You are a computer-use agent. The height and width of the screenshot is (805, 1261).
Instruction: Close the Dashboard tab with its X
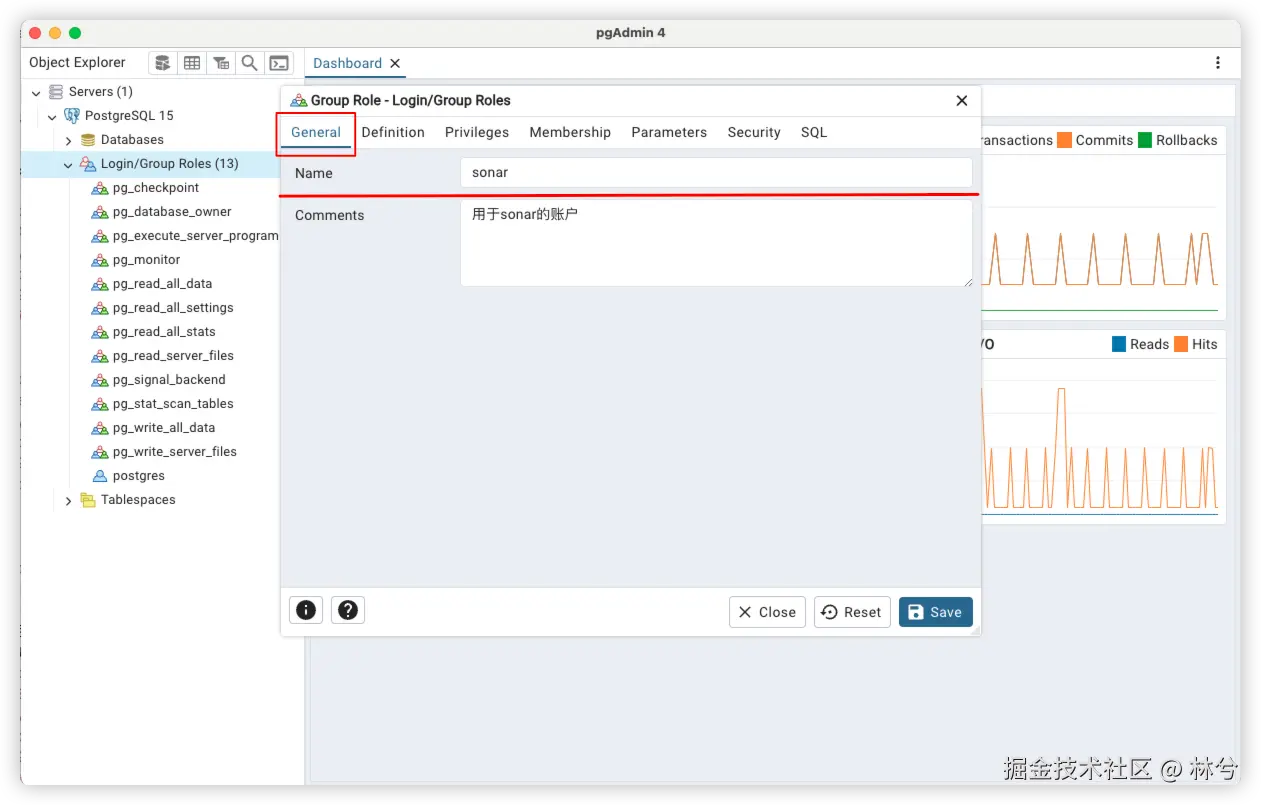point(395,63)
